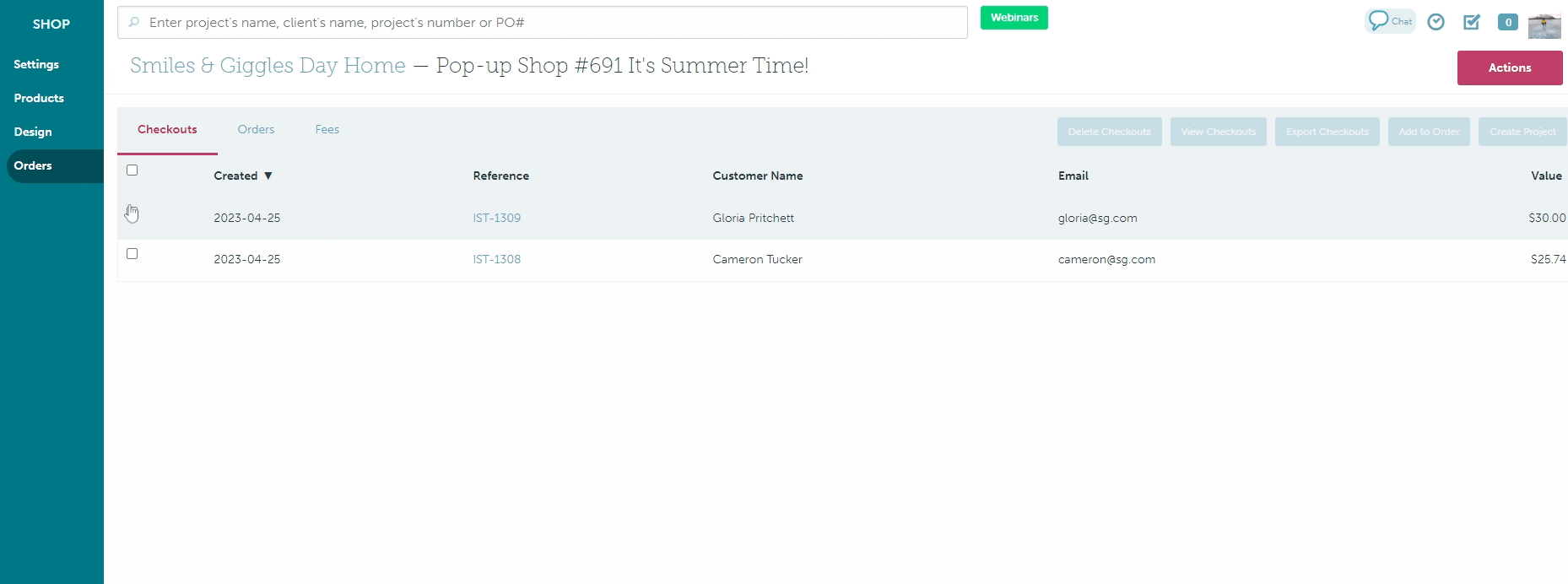Switch to the Fees tab

(x=327, y=130)
